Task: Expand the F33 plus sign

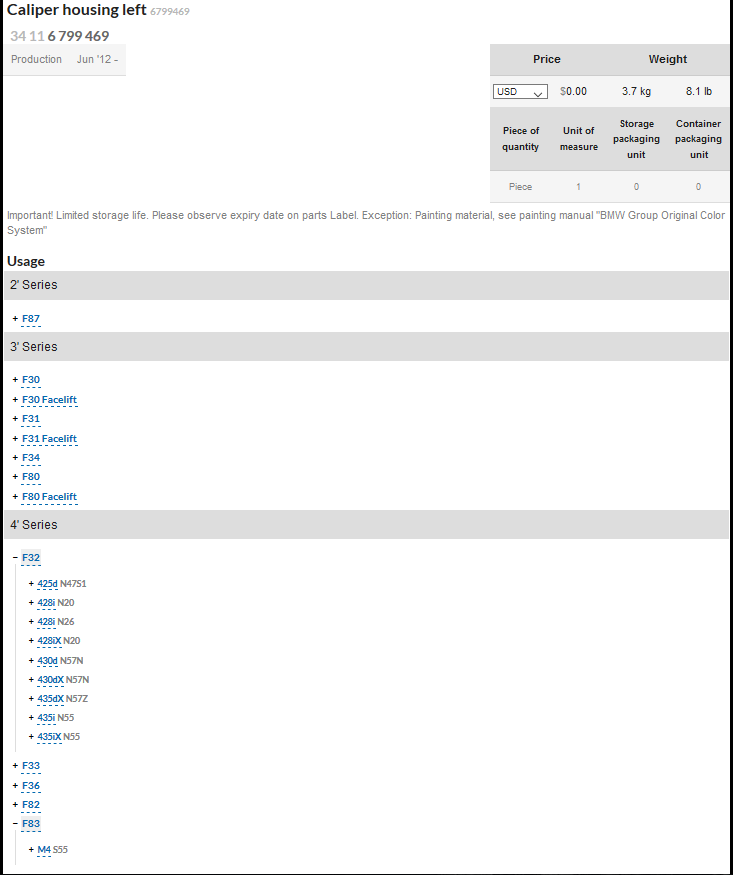Action: point(15,766)
